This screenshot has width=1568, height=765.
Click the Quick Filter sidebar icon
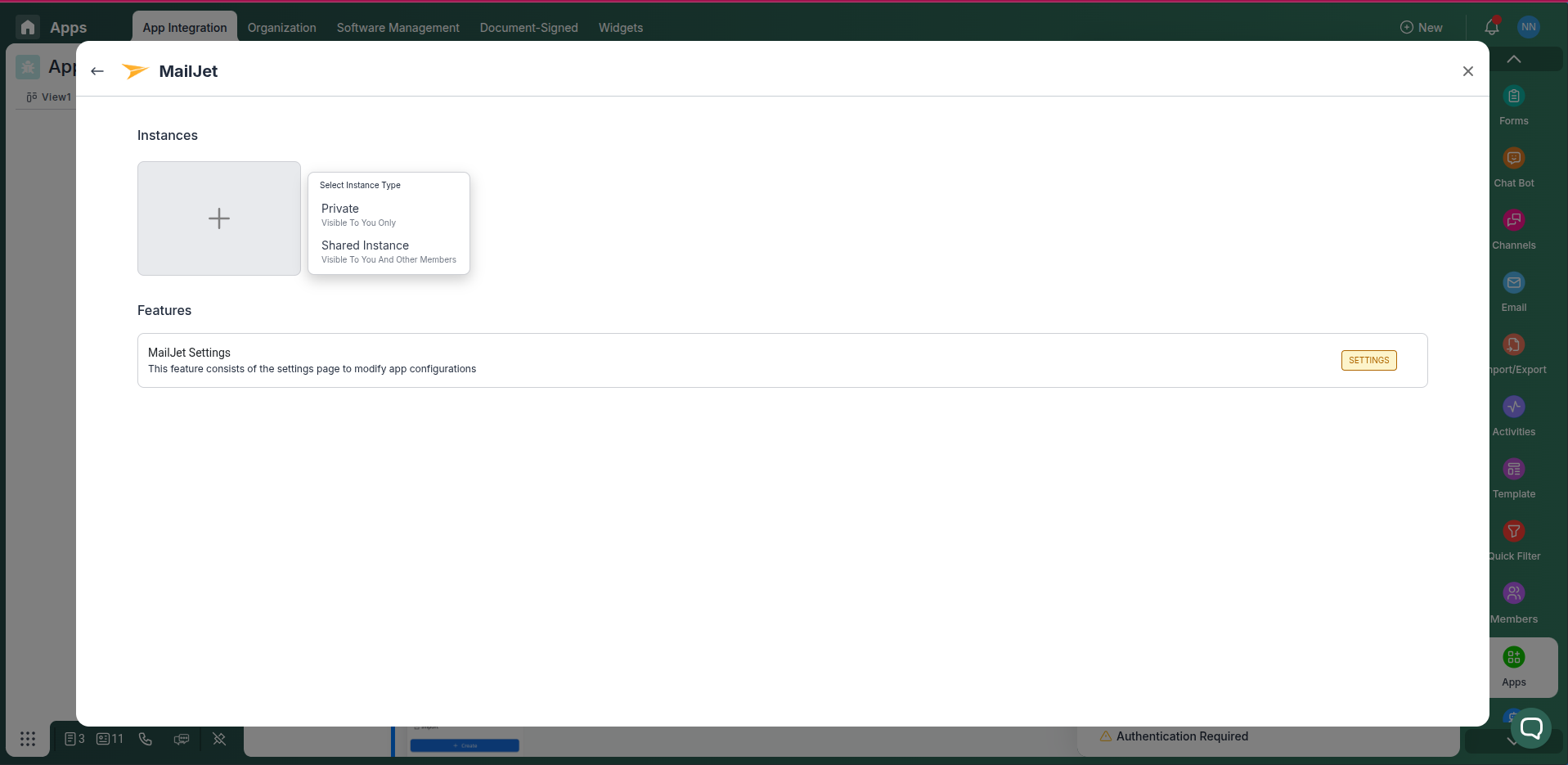1513,531
